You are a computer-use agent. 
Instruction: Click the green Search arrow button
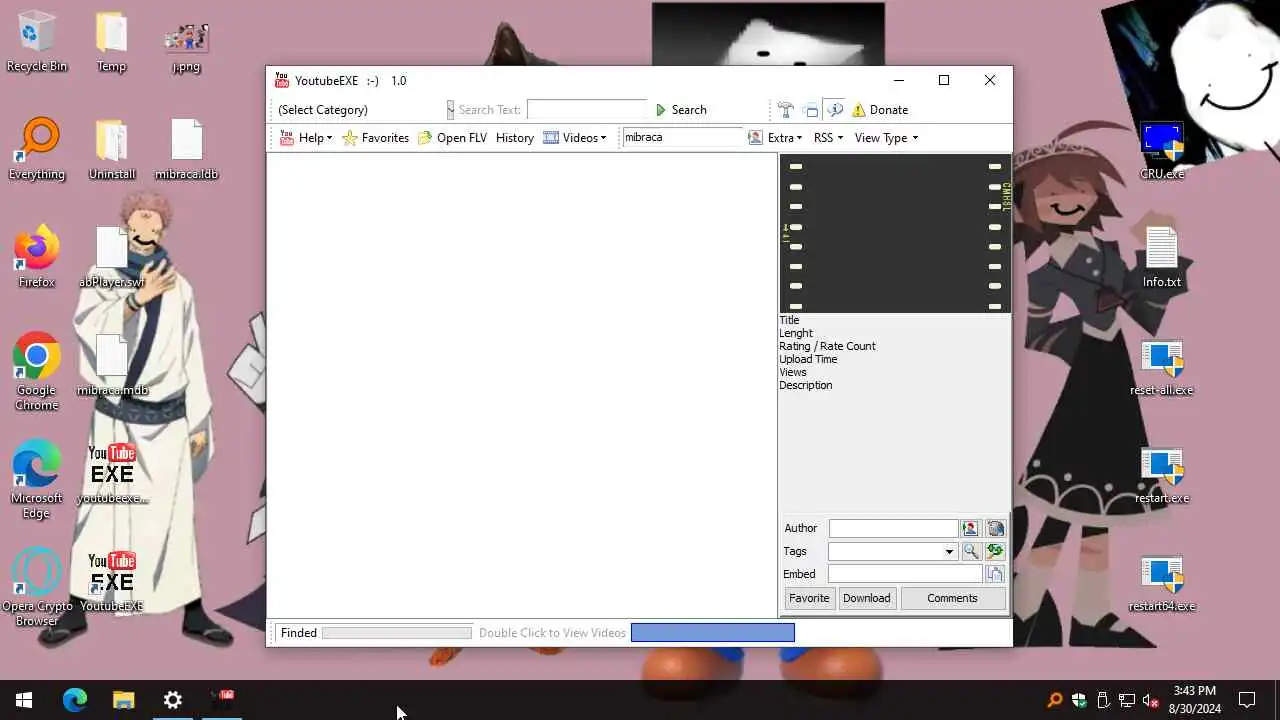tap(681, 110)
